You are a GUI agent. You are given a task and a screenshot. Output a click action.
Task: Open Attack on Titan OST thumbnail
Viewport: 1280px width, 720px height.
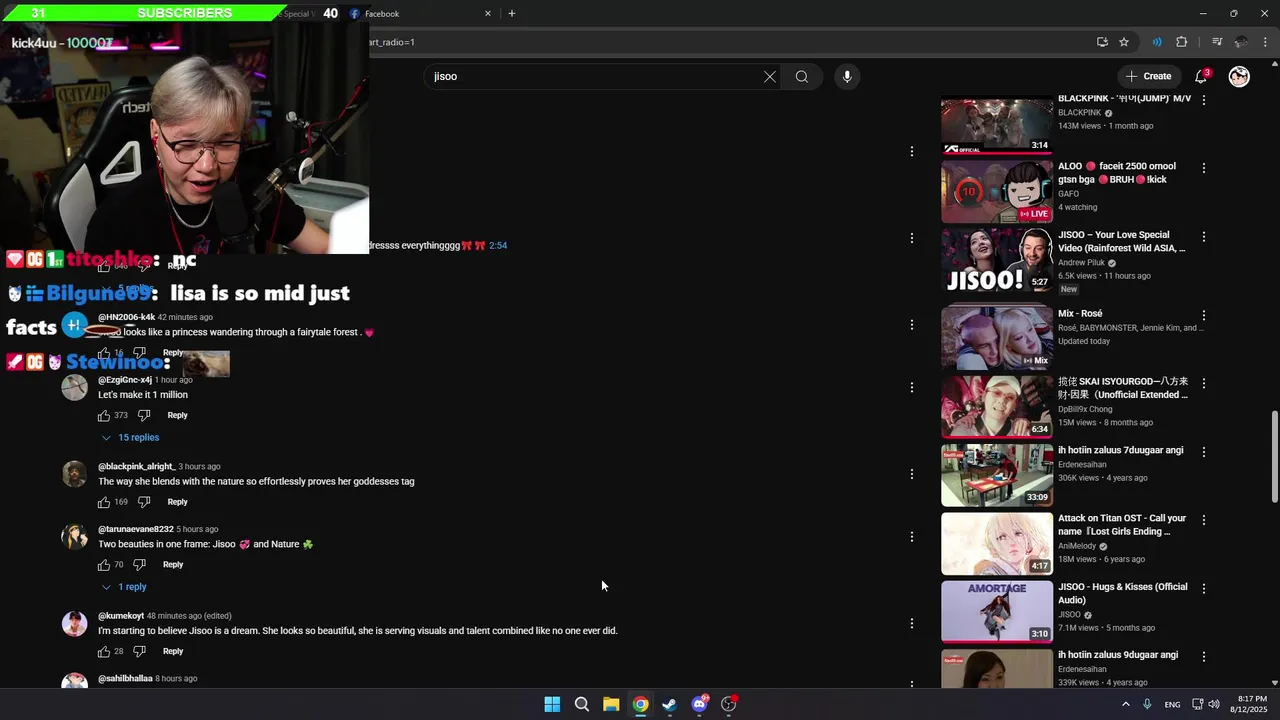pyautogui.click(x=997, y=544)
